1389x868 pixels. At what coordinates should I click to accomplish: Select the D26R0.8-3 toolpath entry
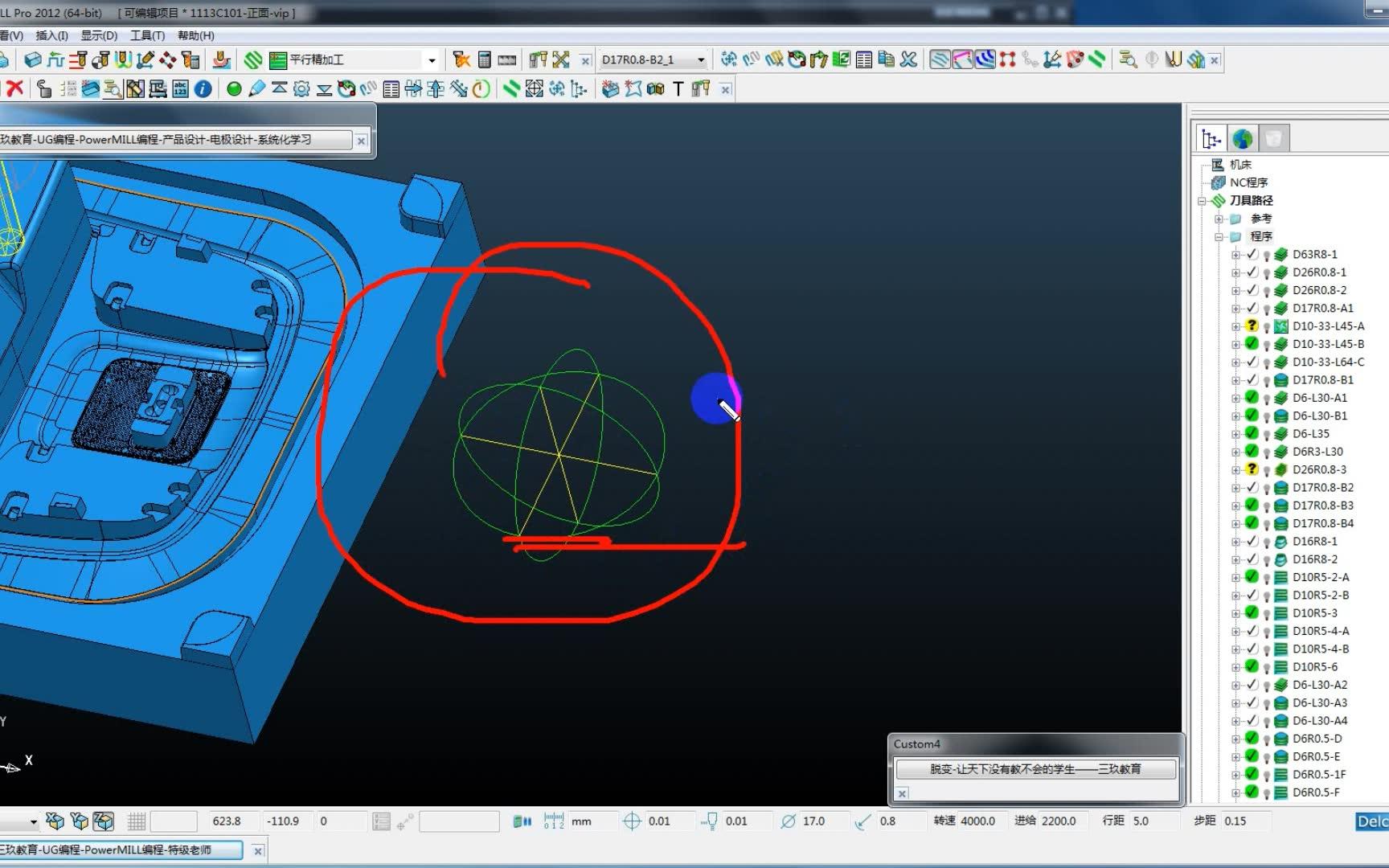[1319, 469]
